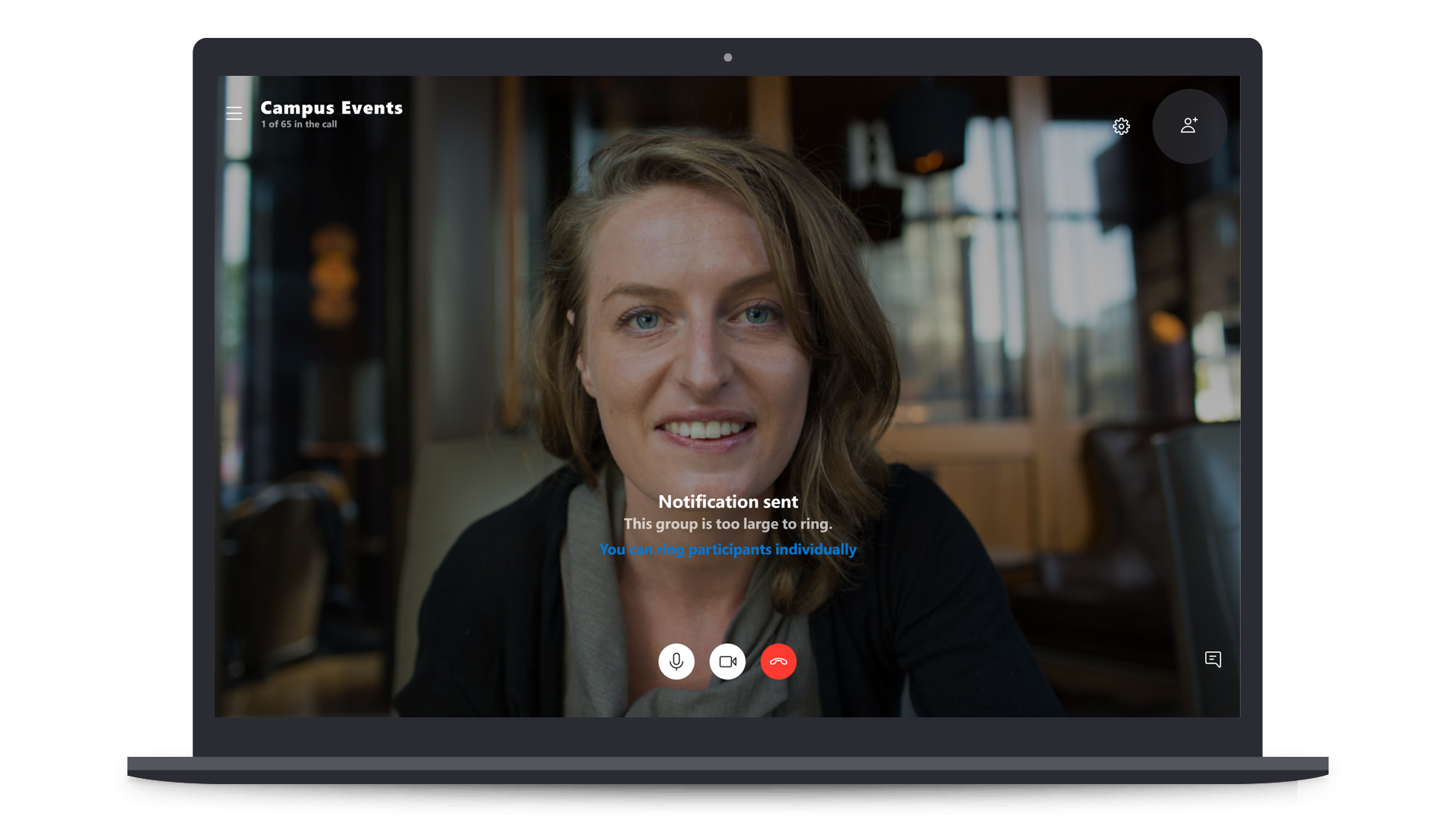Click the Campus Events call title

(x=331, y=108)
